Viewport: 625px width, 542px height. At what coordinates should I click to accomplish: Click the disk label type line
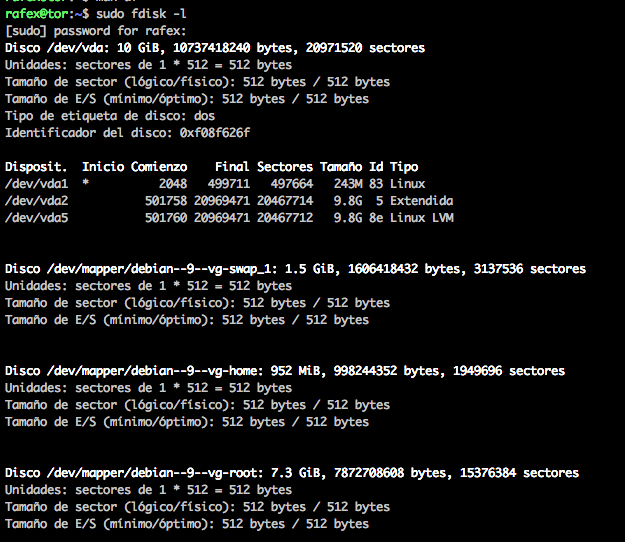pyautogui.click(x=110, y=116)
